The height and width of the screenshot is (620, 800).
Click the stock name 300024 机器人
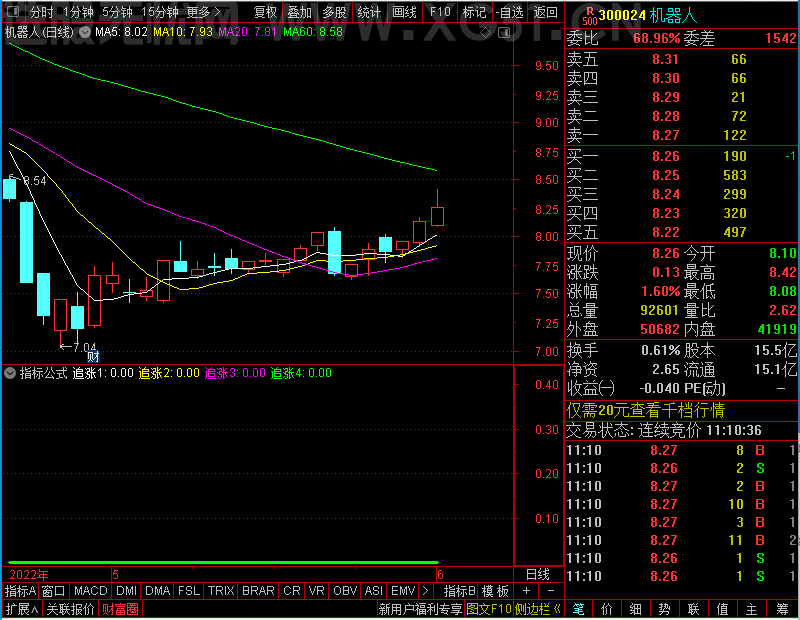[x=648, y=16]
